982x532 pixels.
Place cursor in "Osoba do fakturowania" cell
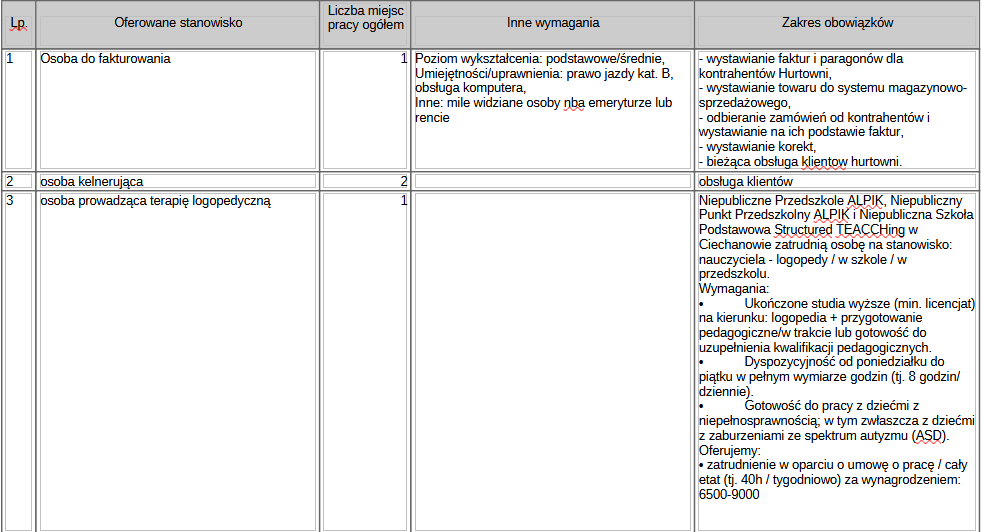[105, 59]
